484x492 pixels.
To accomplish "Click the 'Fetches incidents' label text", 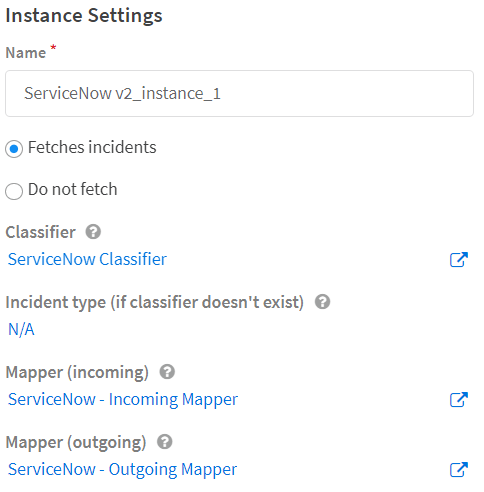I will pyautogui.click(x=92, y=147).
